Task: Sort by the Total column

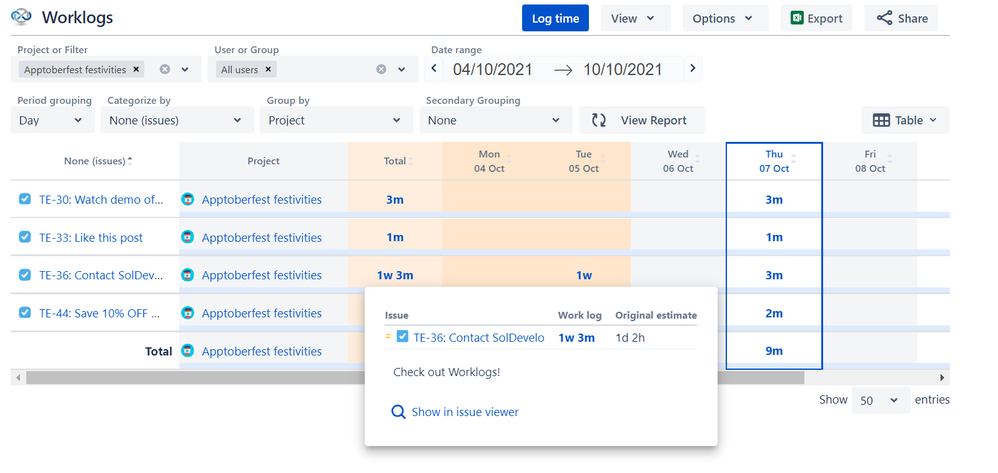Action: click(x=410, y=161)
